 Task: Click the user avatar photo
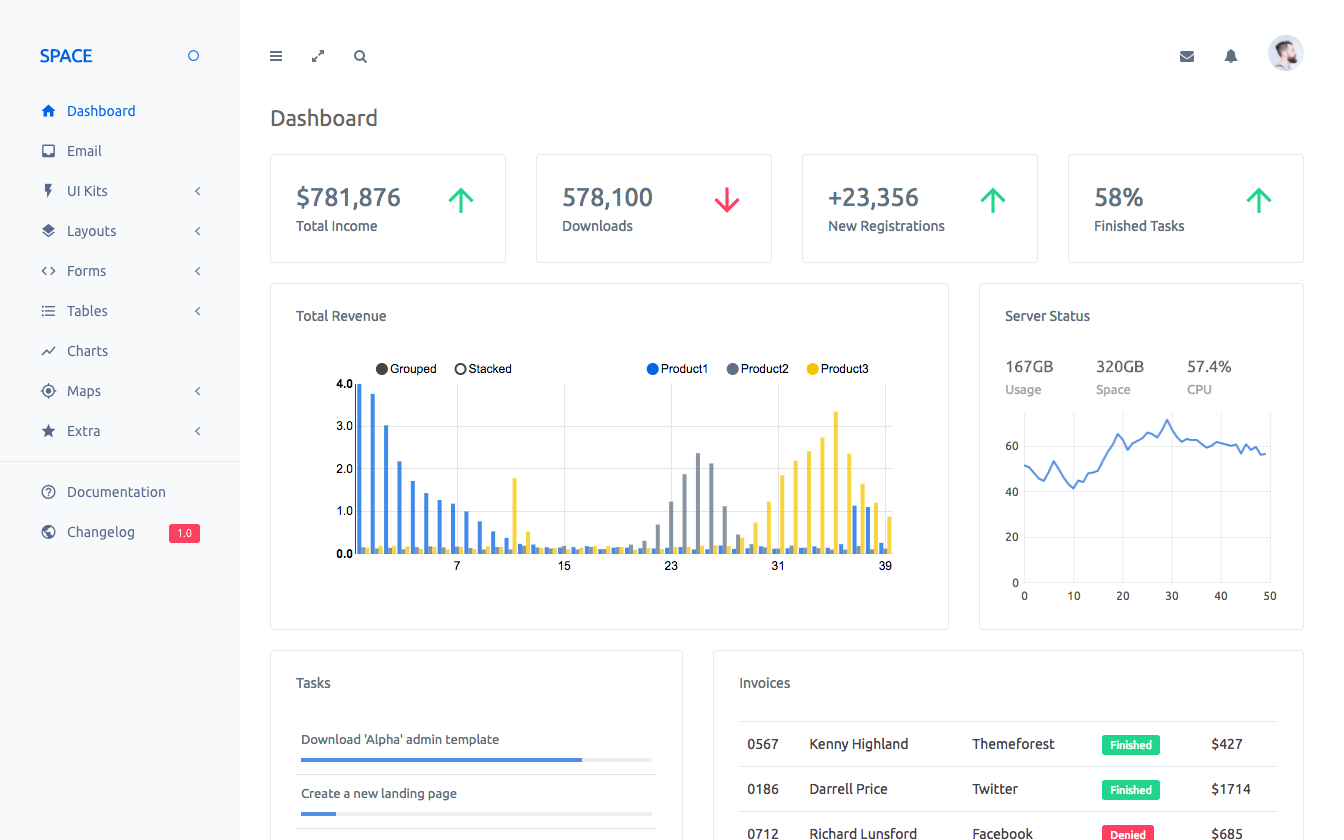(1285, 53)
